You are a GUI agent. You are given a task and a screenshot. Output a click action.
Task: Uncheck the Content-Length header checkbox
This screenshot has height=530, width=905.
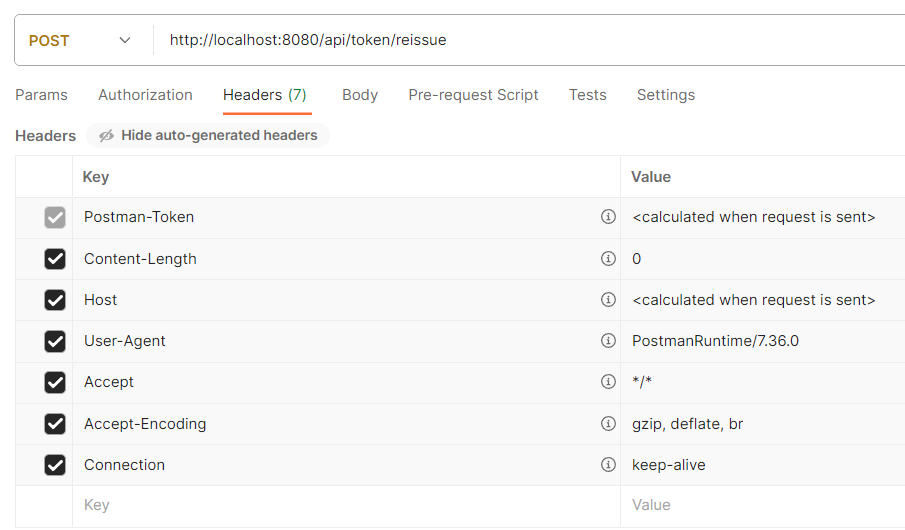pos(55,259)
